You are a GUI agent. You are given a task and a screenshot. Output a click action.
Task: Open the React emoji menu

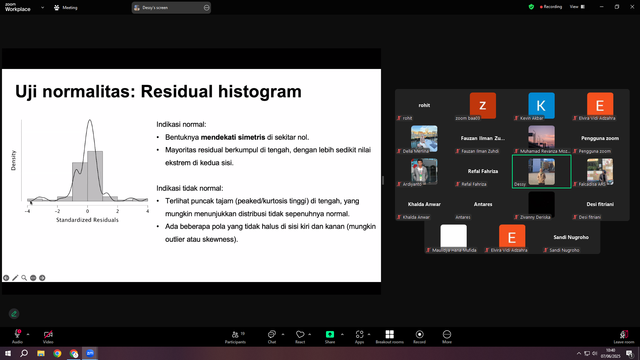click(x=300, y=337)
